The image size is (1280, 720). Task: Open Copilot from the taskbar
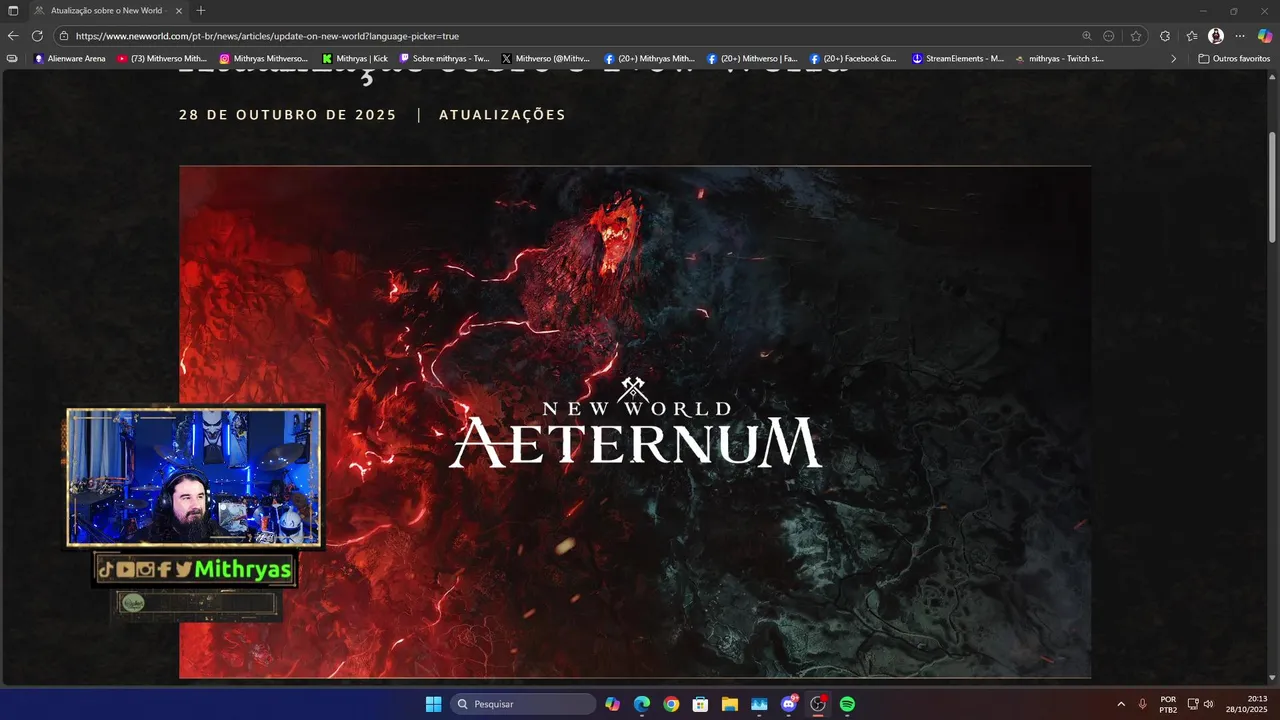click(612, 704)
